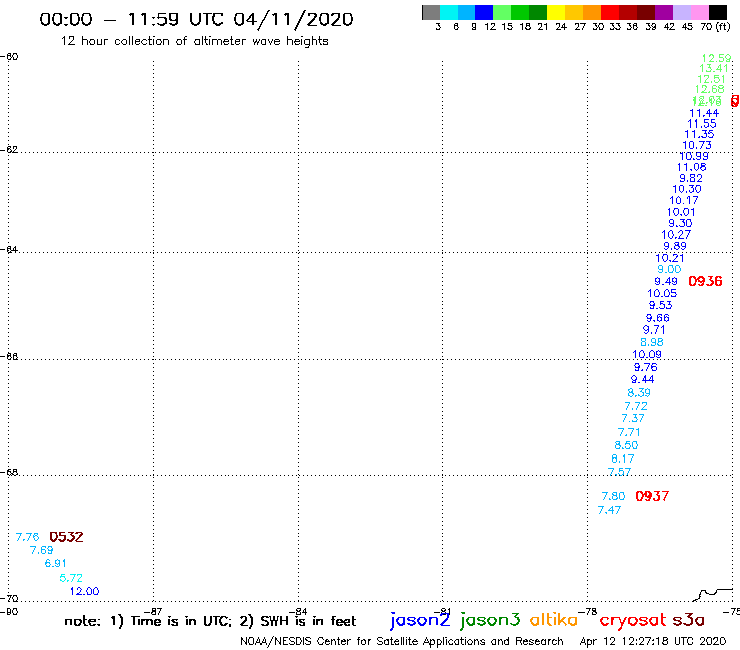This screenshot has width=740, height=650.
Task: Pick the pink swatch in the legend
Action: (x=699, y=12)
